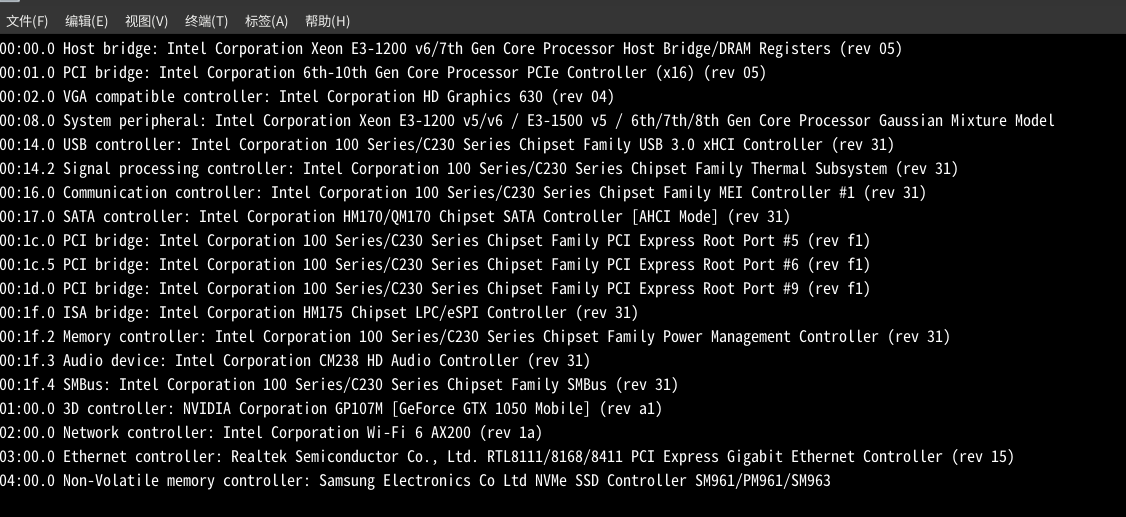The width and height of the screenshot is (1126, 517).
Task: Click the ISA bridge HM175 line
Action: (318, 313)
